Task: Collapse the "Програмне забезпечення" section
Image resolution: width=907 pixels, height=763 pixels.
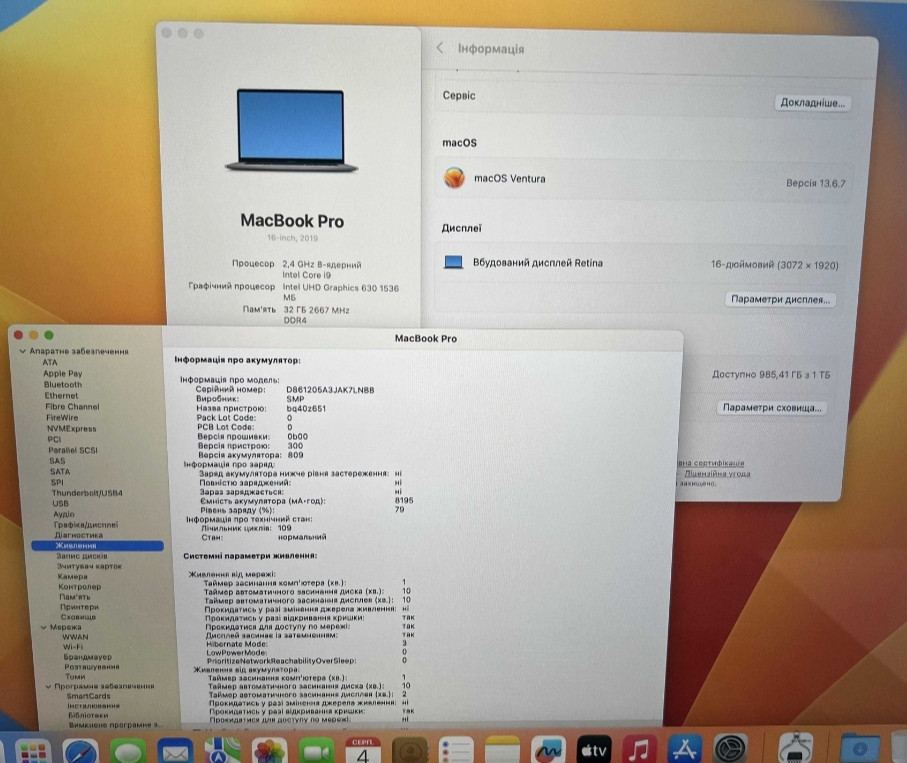Action: pos(47,688)
